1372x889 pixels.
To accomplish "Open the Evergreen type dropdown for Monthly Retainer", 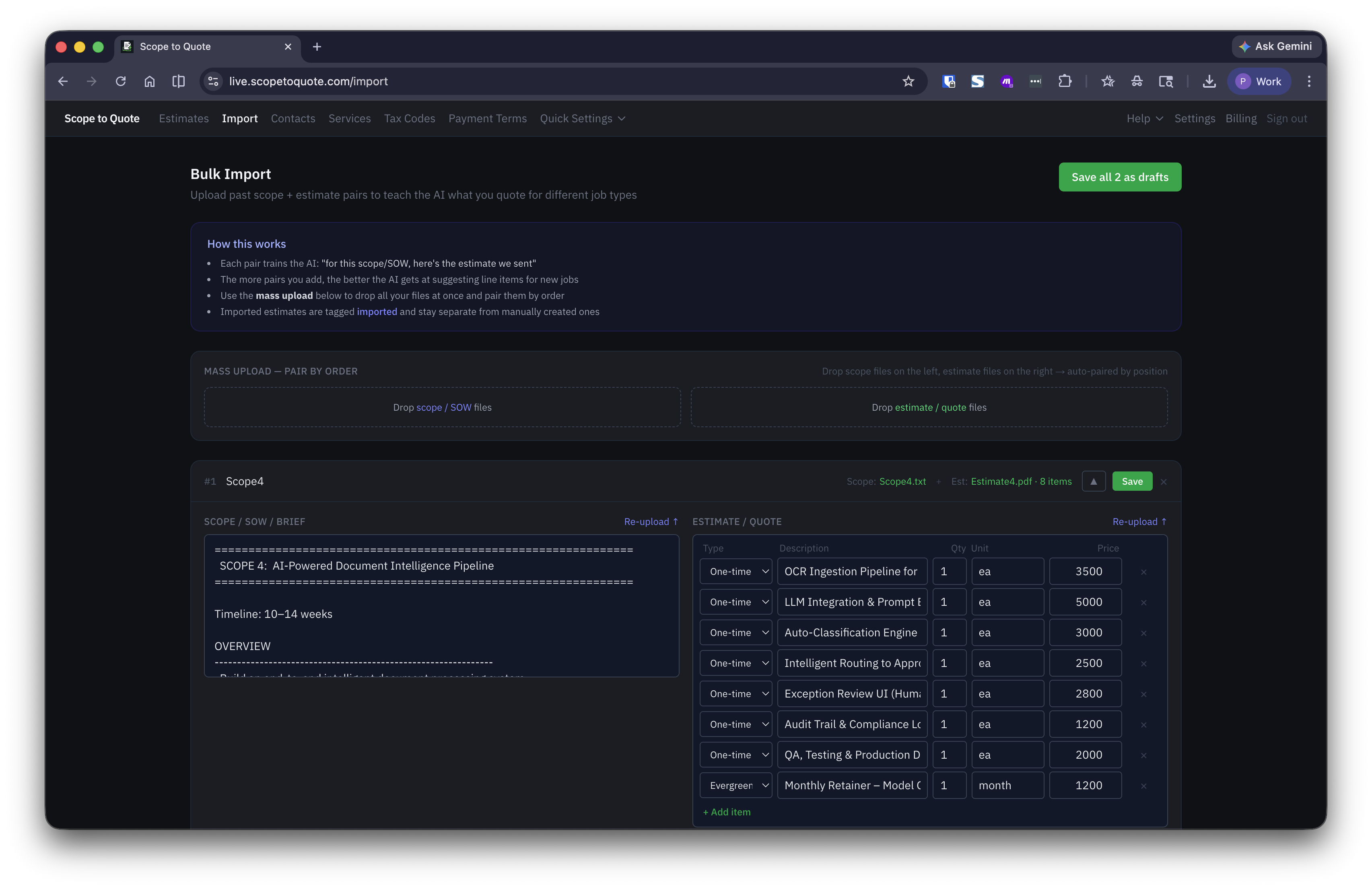I will coord(736,785).
